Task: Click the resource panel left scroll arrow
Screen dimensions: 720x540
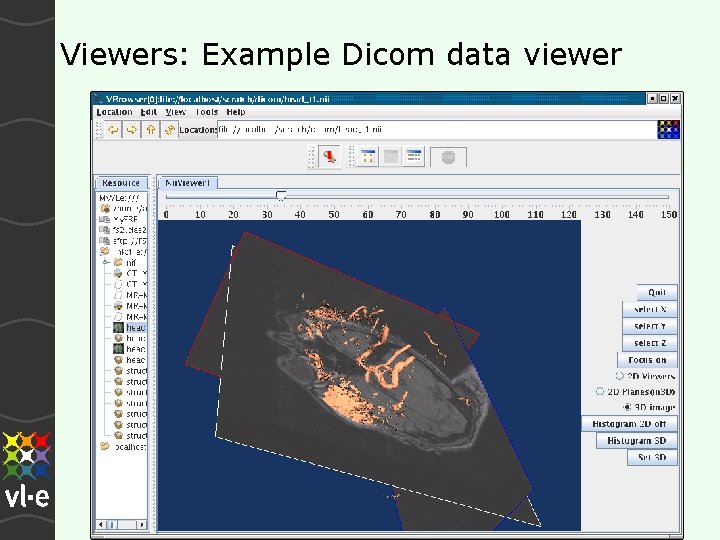Action: 101,524
